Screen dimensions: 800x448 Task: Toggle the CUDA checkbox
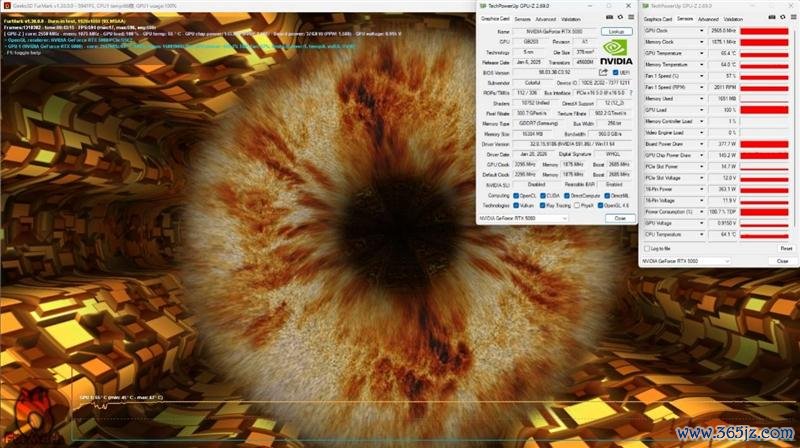[x=543, y=196]
